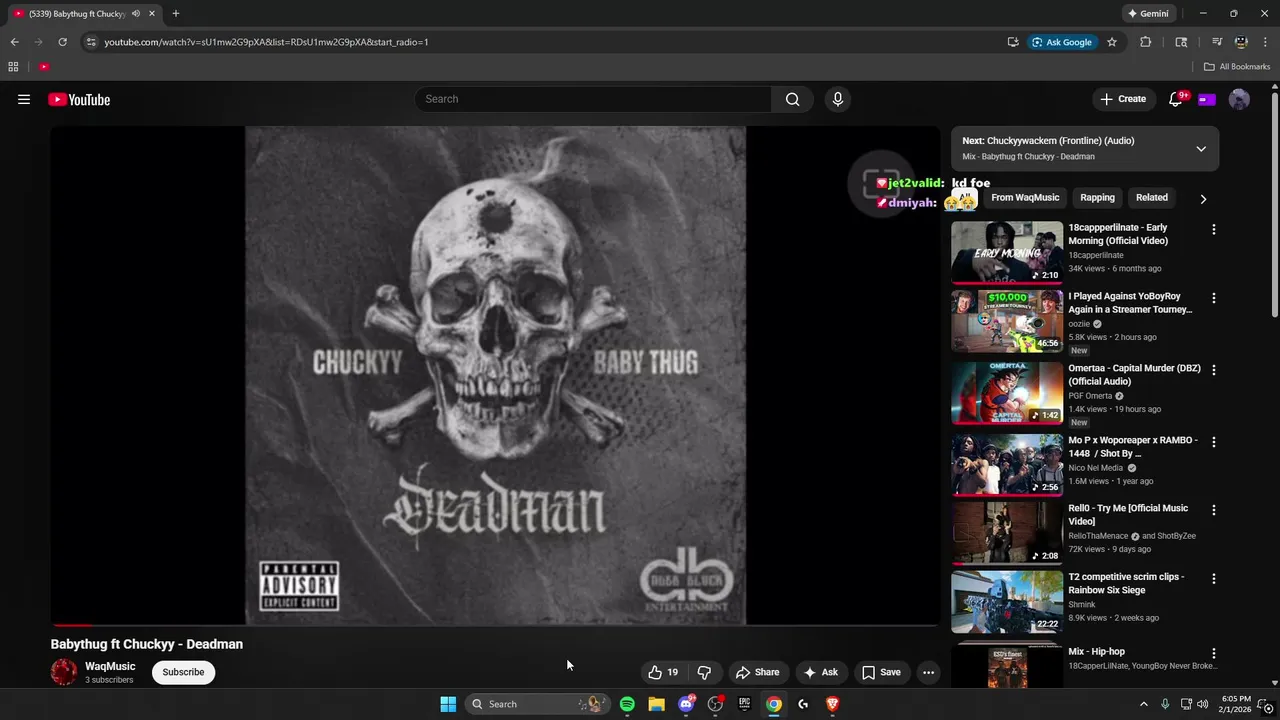
Task: Bookmark this page with the star icon
Action: (1111, 42)
